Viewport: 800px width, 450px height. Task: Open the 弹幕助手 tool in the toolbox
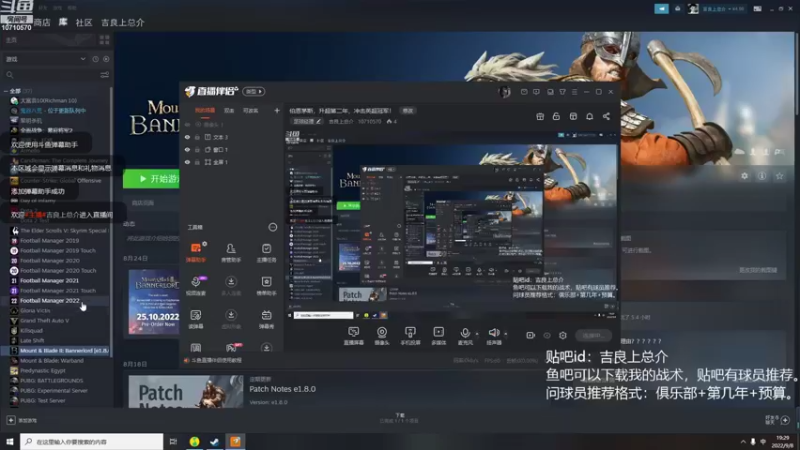(x=196, y=253)
